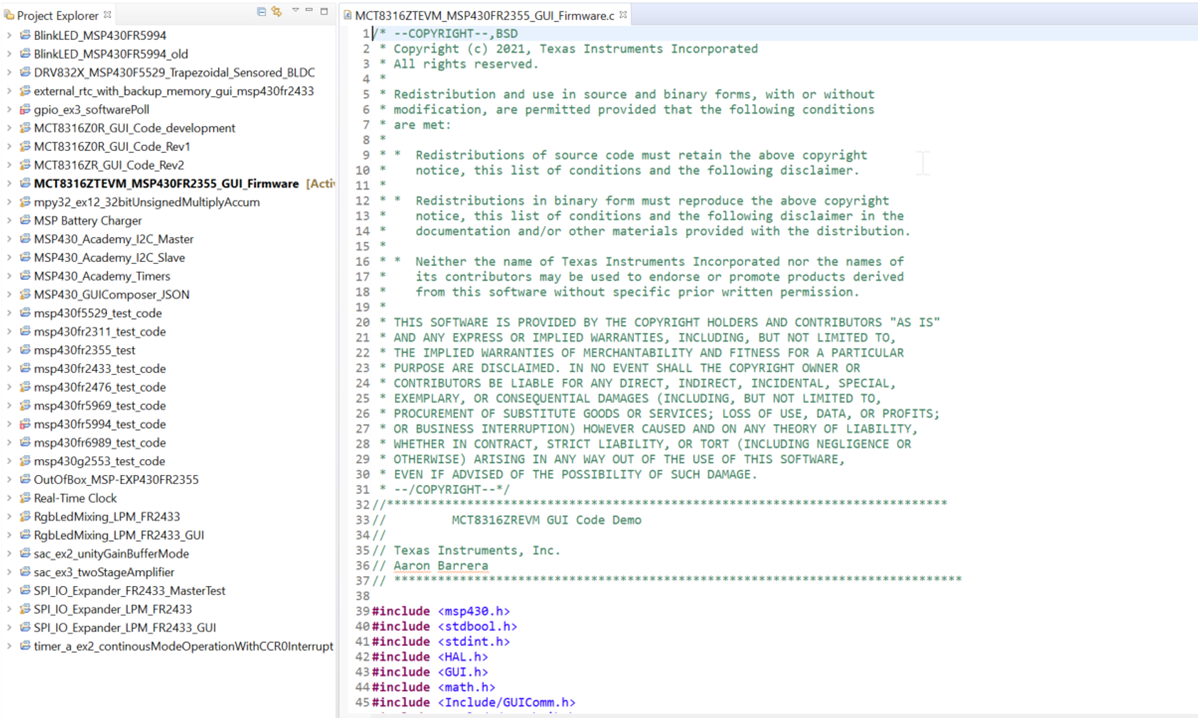1200x720 pixels.
Task: Switch to the Project Explorer tab
Action: coord(55,15)
